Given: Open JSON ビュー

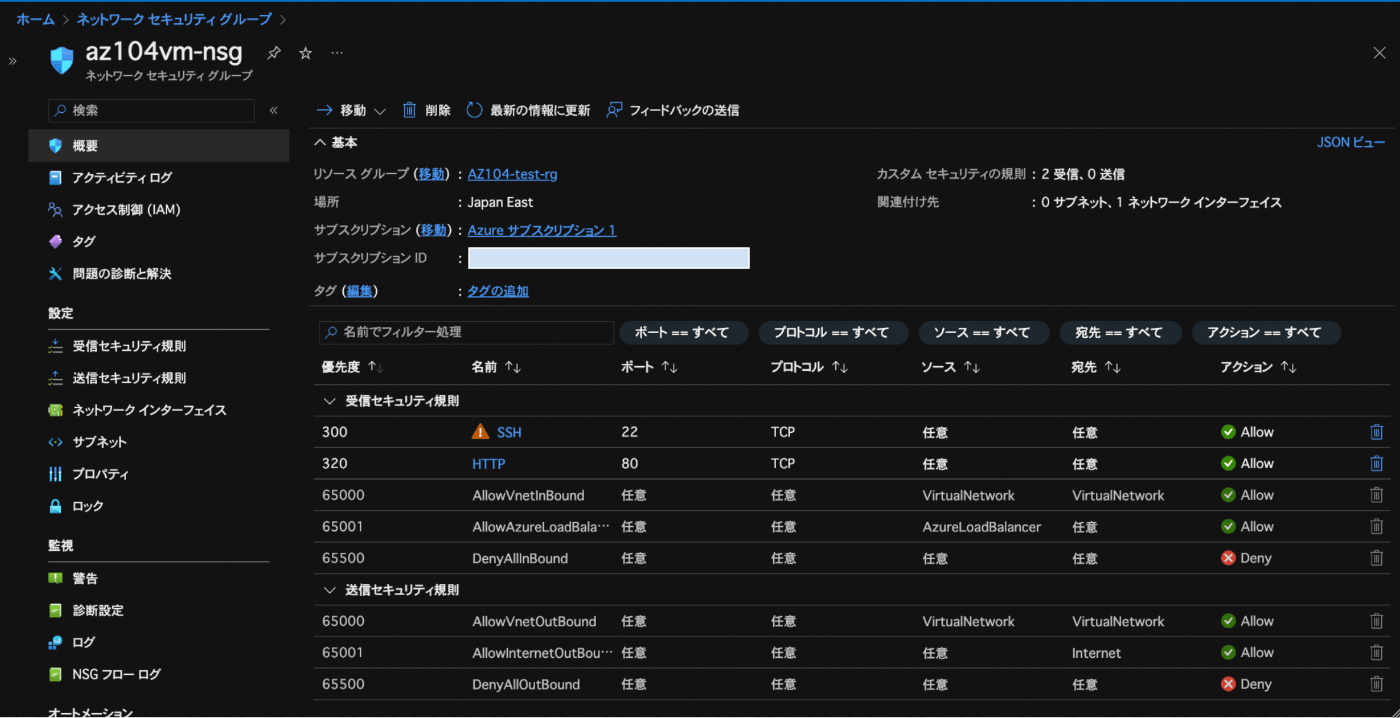Looking at the screenshot, I should (1351, 143).
